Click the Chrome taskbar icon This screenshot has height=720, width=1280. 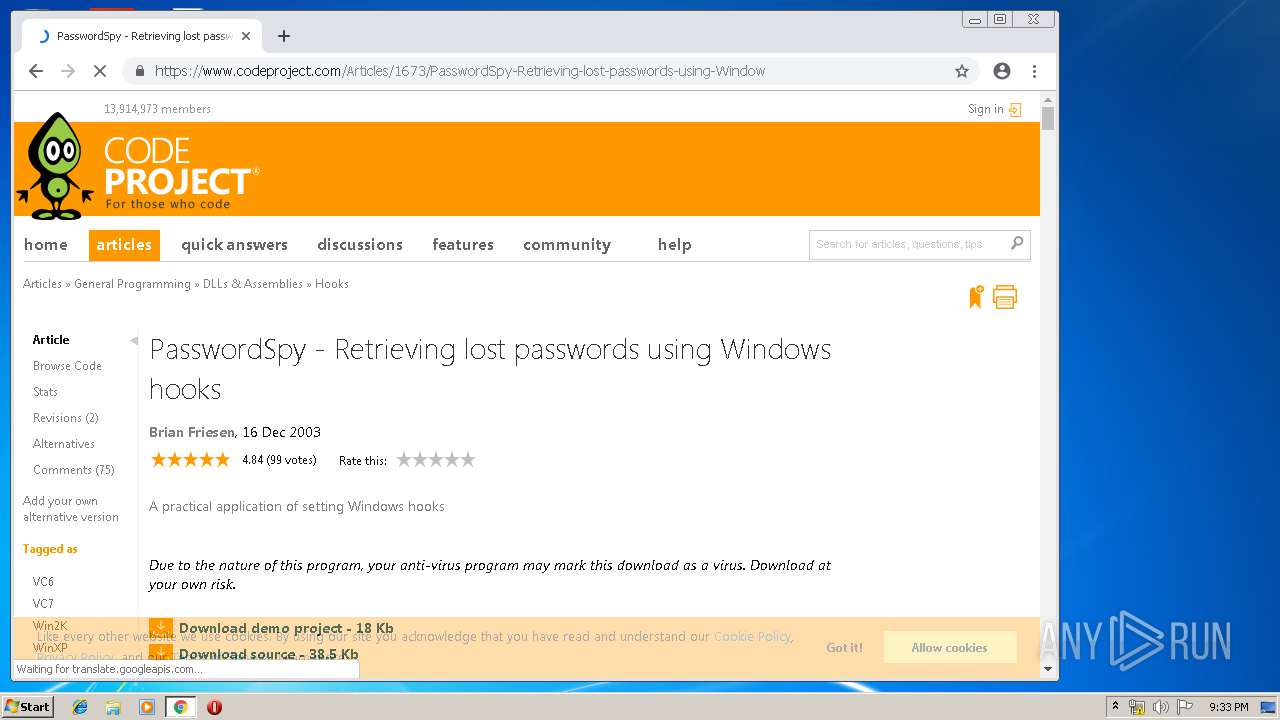(x=180, y=707)
